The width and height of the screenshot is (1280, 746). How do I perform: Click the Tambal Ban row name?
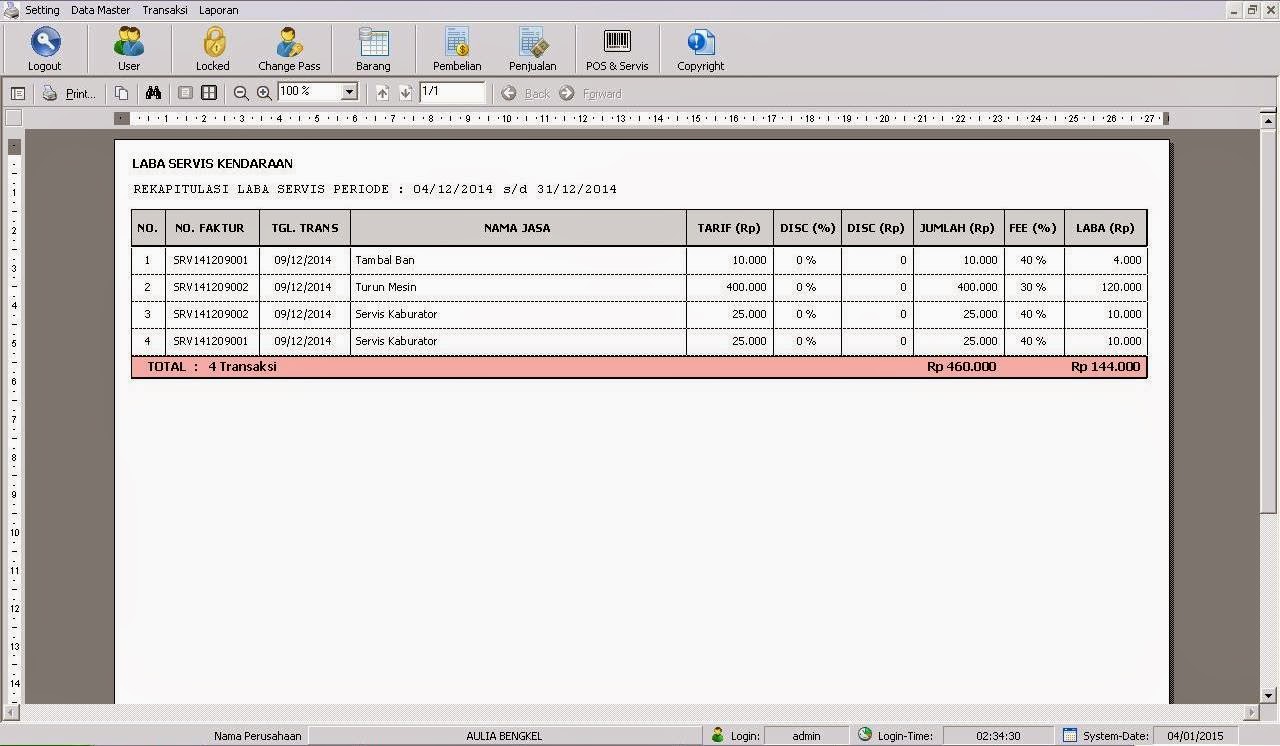tap(385, 260)
